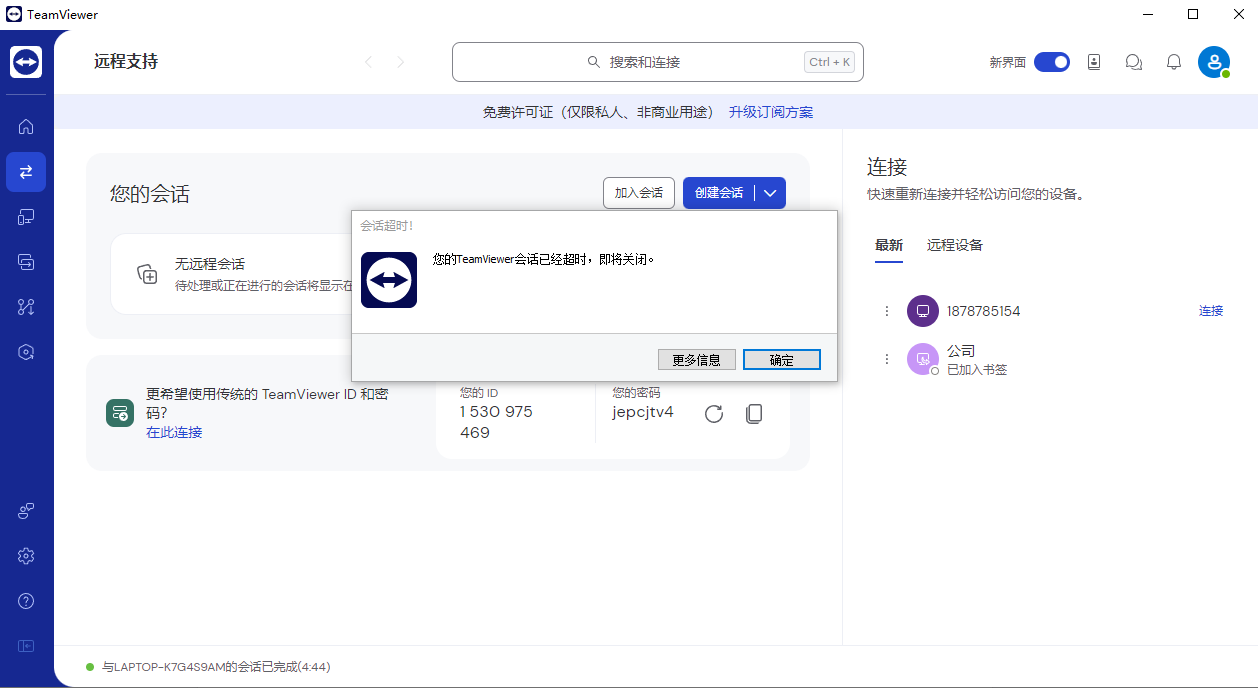Screen dimensions: 1258x688
Task: Open the 升级订阅方案 link
Action: point(771,112)
